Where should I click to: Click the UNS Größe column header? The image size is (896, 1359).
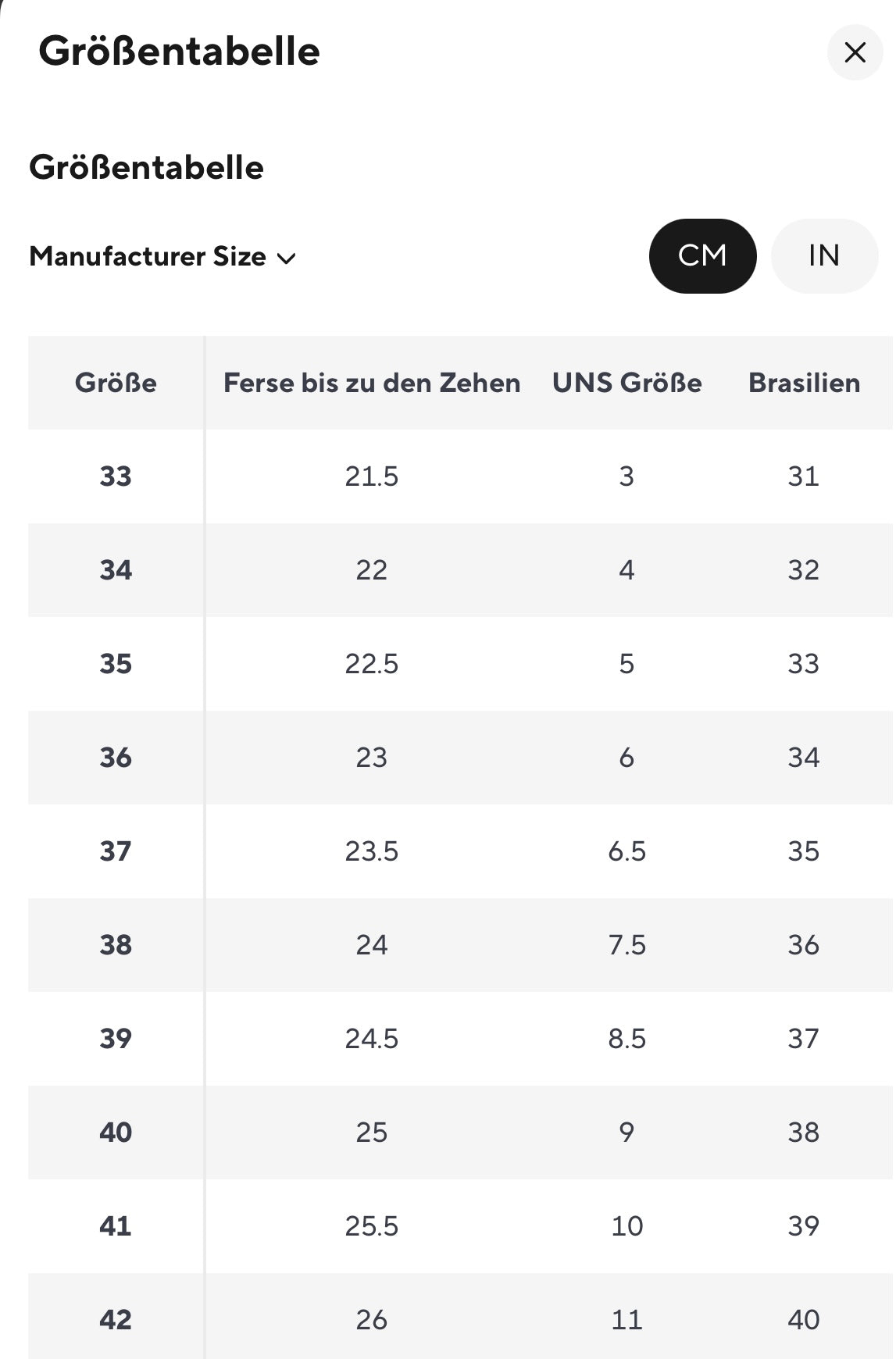(x=626, y=383)
